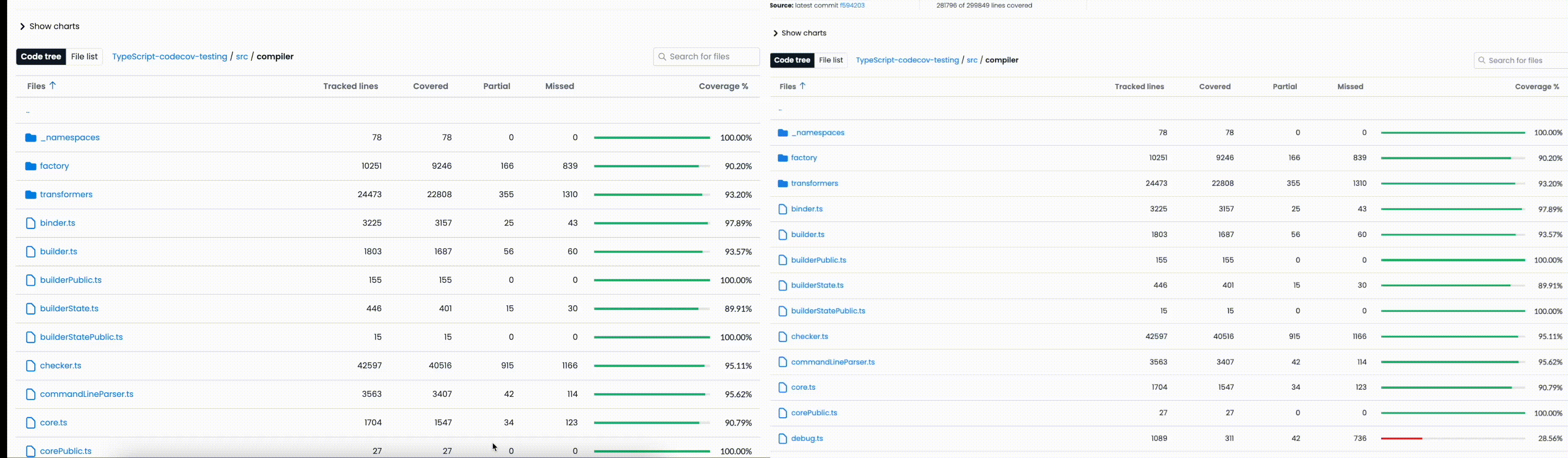Image resolution: width=1568 pixels, height=458 pixels.
Task: Switch to File list view
Action: (85, 56)
